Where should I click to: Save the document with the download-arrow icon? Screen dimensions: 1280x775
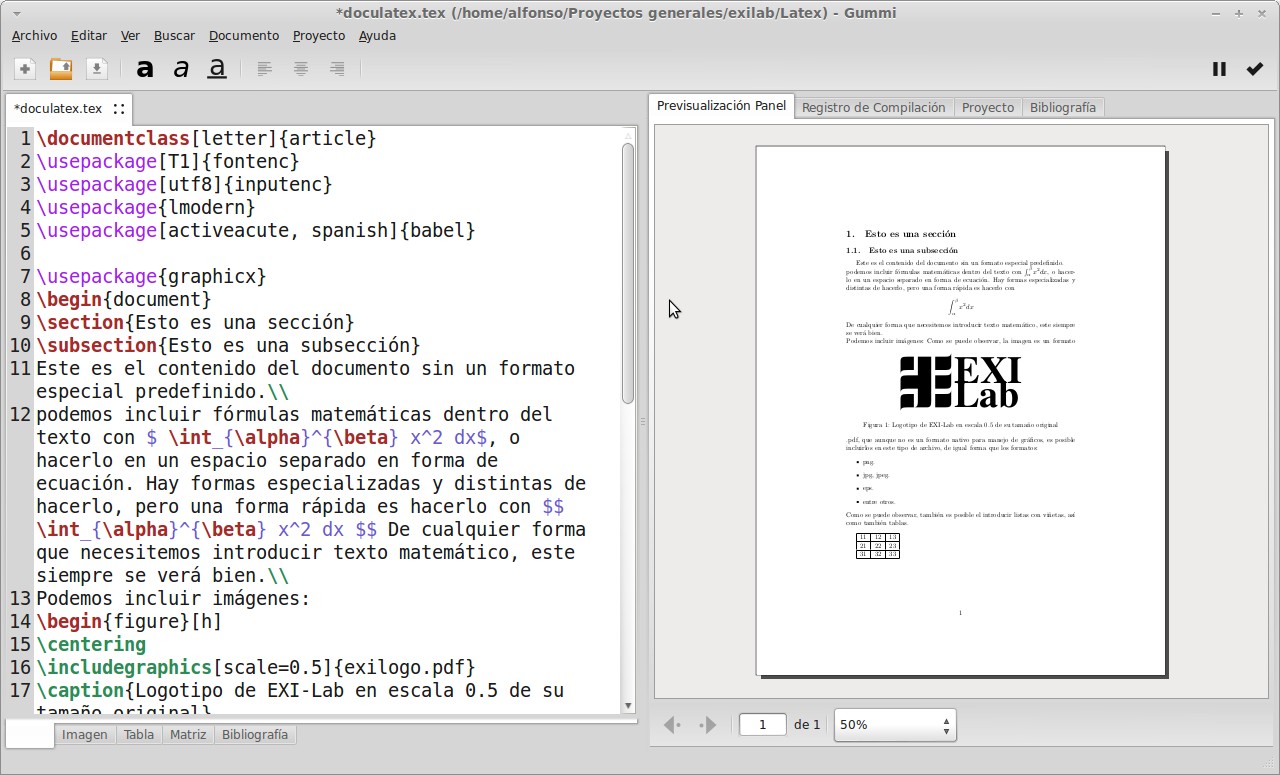96,69
